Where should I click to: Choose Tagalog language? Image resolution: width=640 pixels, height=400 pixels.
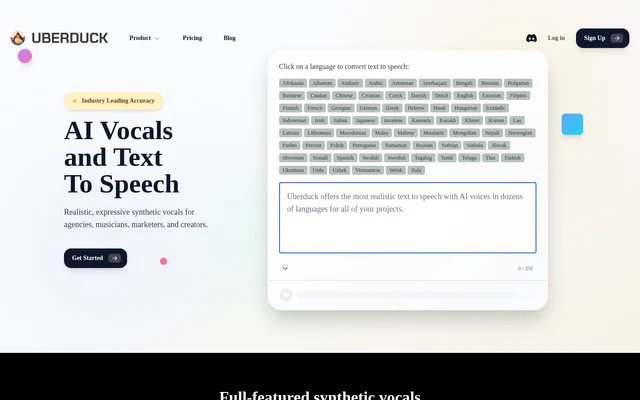[423, 158]
